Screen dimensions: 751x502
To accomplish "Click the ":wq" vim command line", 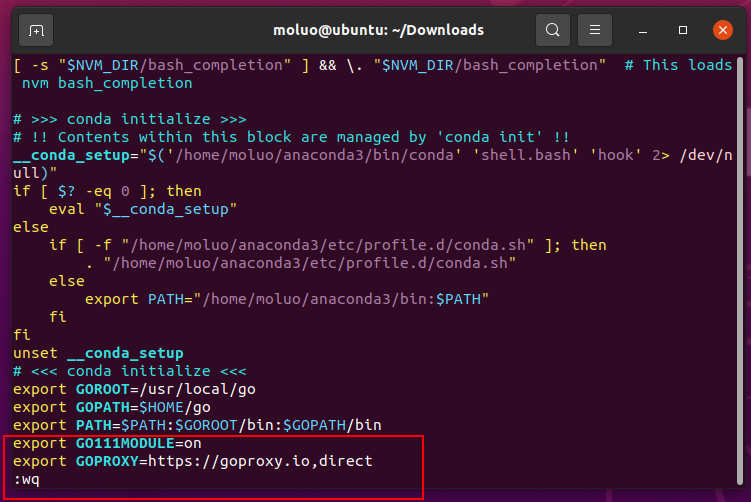I will click(x=27, y=479).
